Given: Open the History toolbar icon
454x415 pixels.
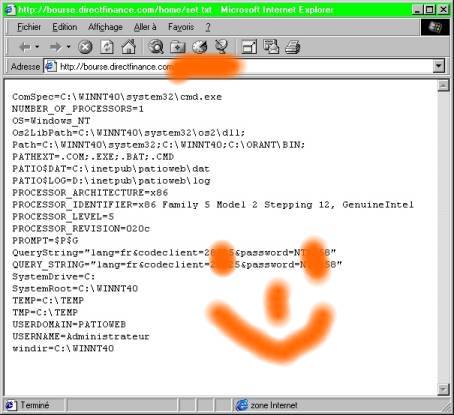Looking at the screenshot, I should click(200, 47).
